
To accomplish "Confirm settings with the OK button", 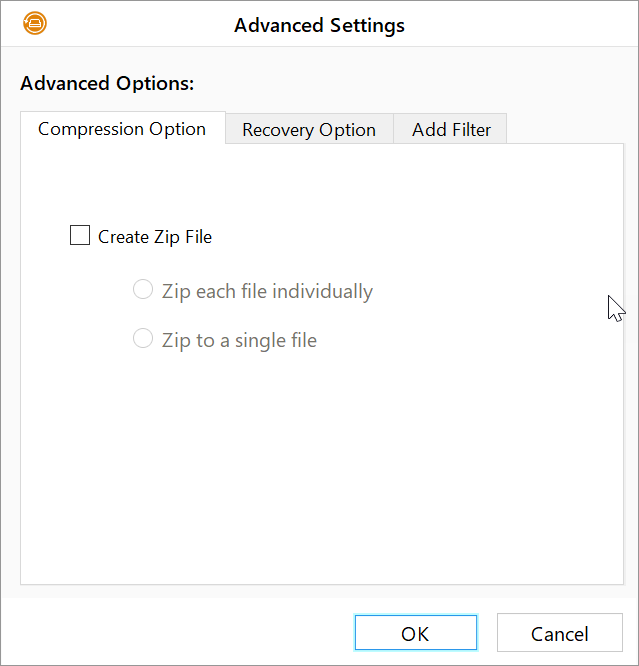I will click(x=416, y=633).
